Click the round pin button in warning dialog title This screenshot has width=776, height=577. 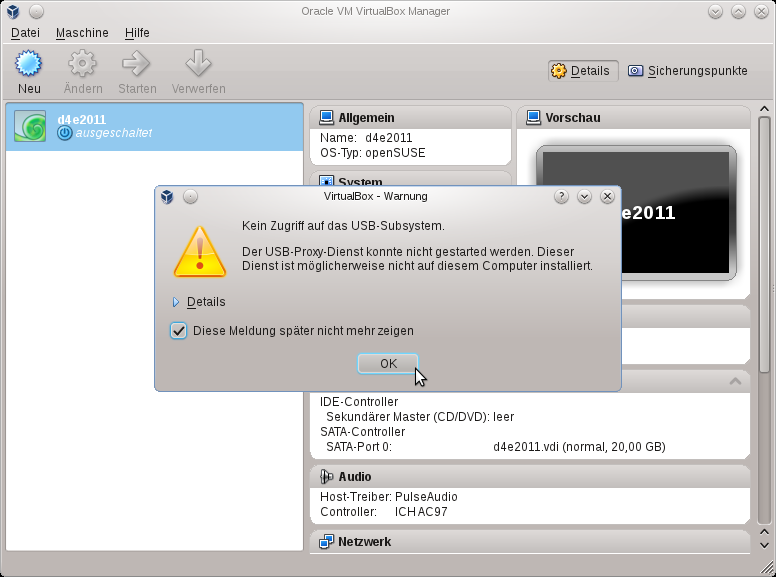point(191,196)
